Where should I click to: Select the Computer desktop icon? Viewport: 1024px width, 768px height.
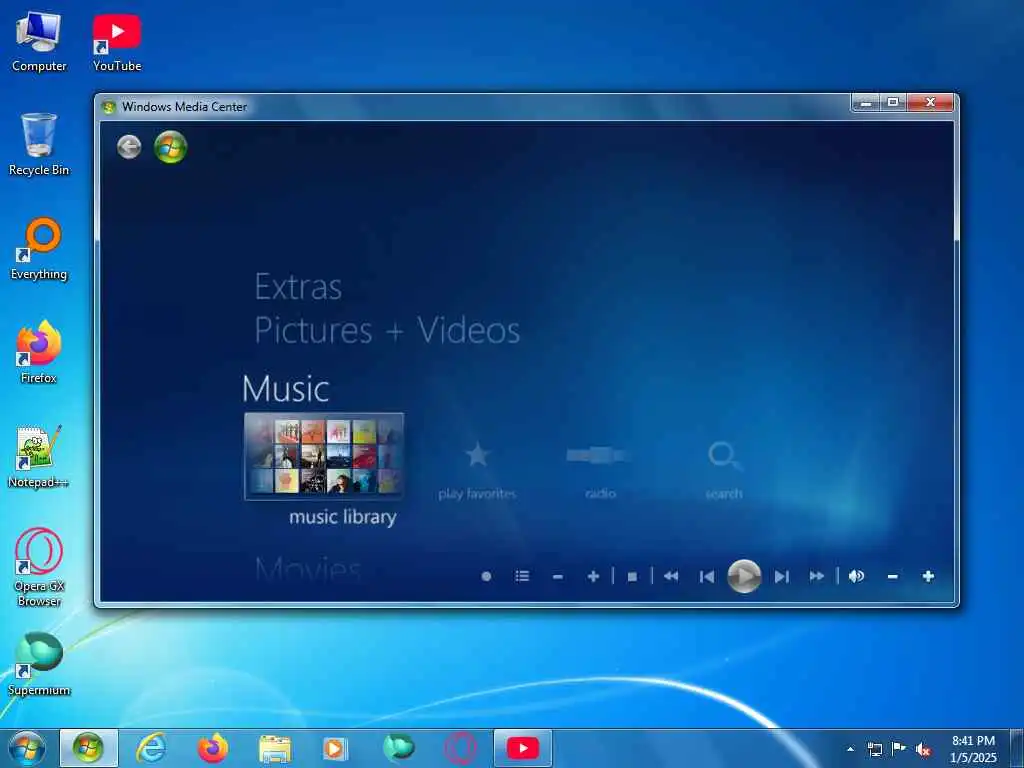click(39, 41)
